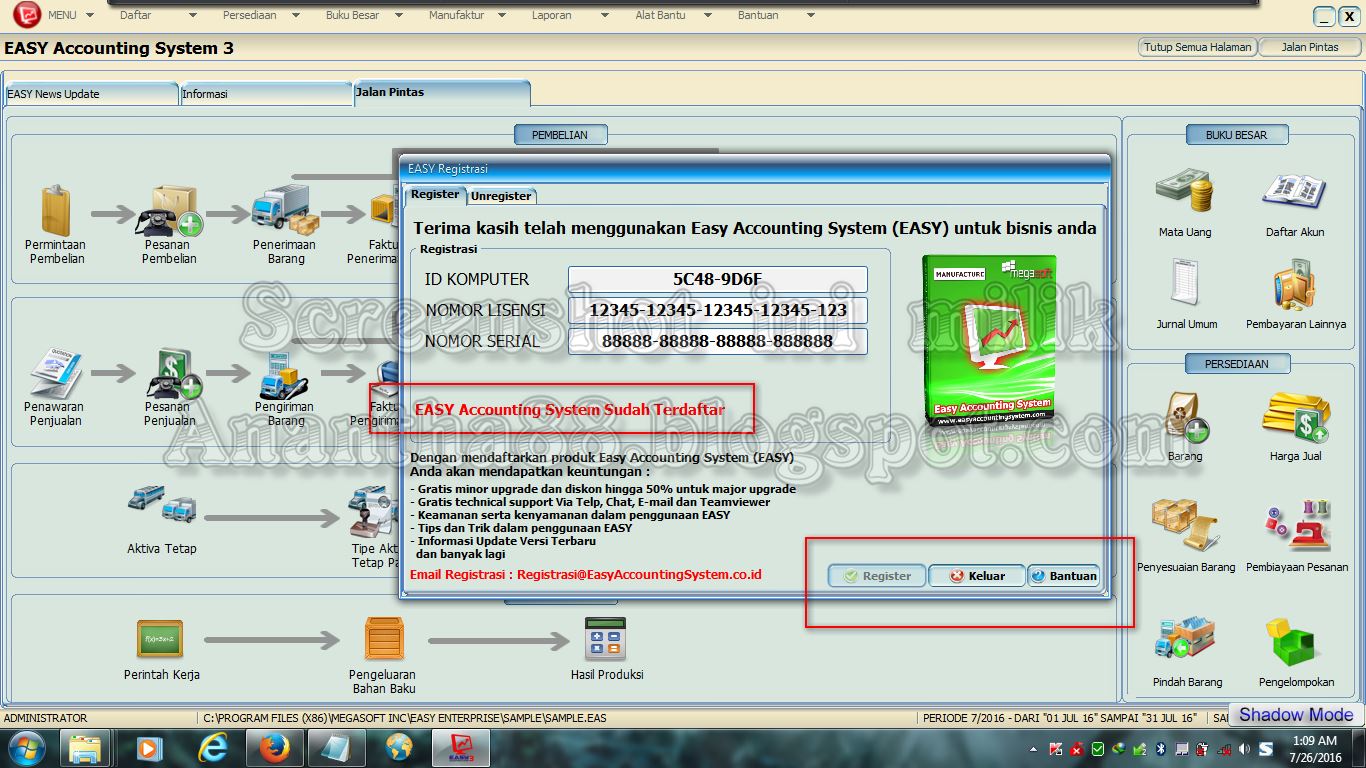
Task: Open Mata Uang money icon
Action: click(x=1185, y=191)
